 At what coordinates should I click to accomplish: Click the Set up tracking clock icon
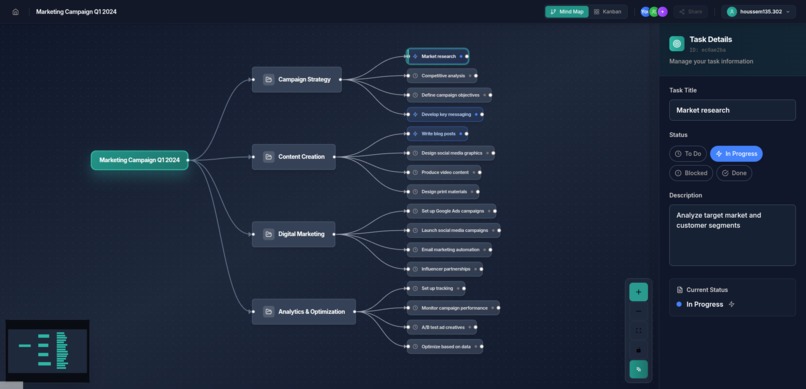coord(415,288)
